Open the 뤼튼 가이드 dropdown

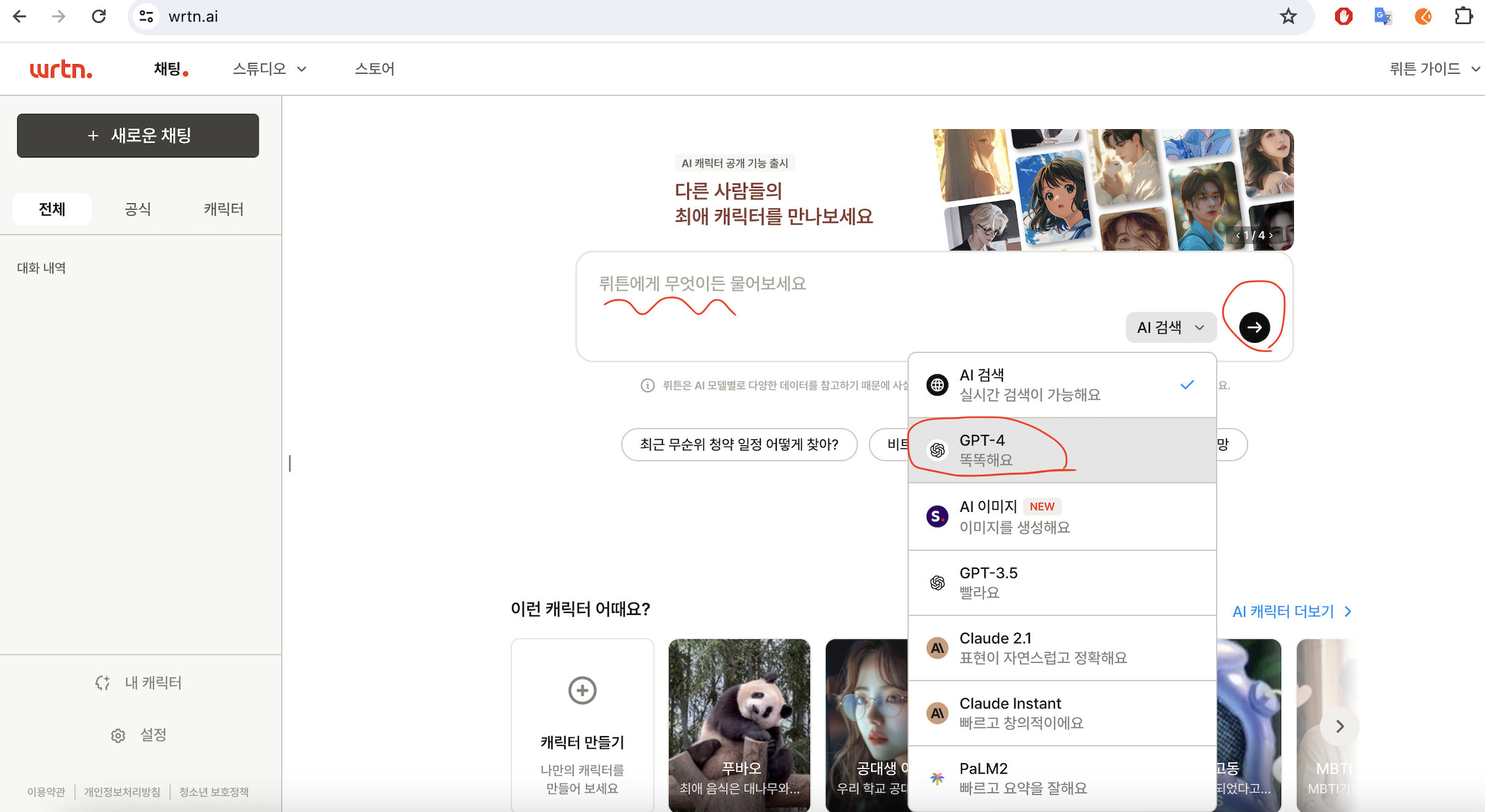[1434, 69]
